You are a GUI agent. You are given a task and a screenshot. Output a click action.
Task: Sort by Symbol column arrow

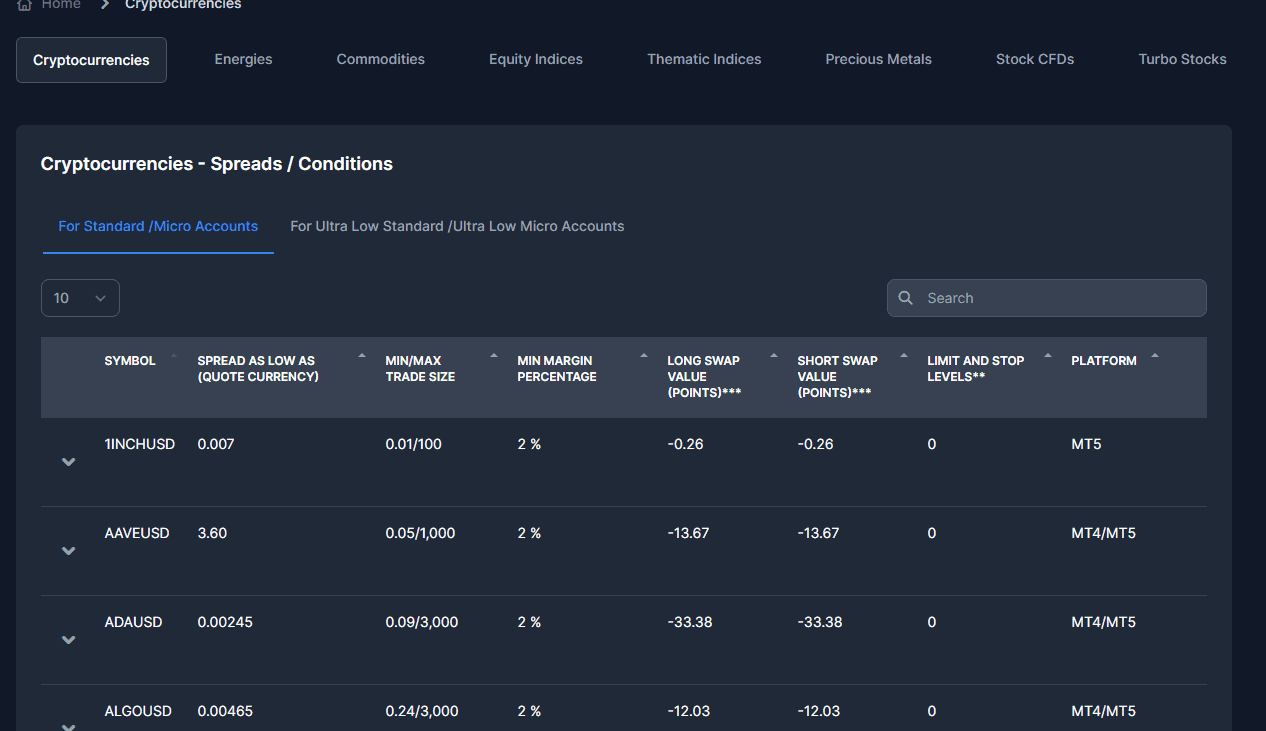174,356
